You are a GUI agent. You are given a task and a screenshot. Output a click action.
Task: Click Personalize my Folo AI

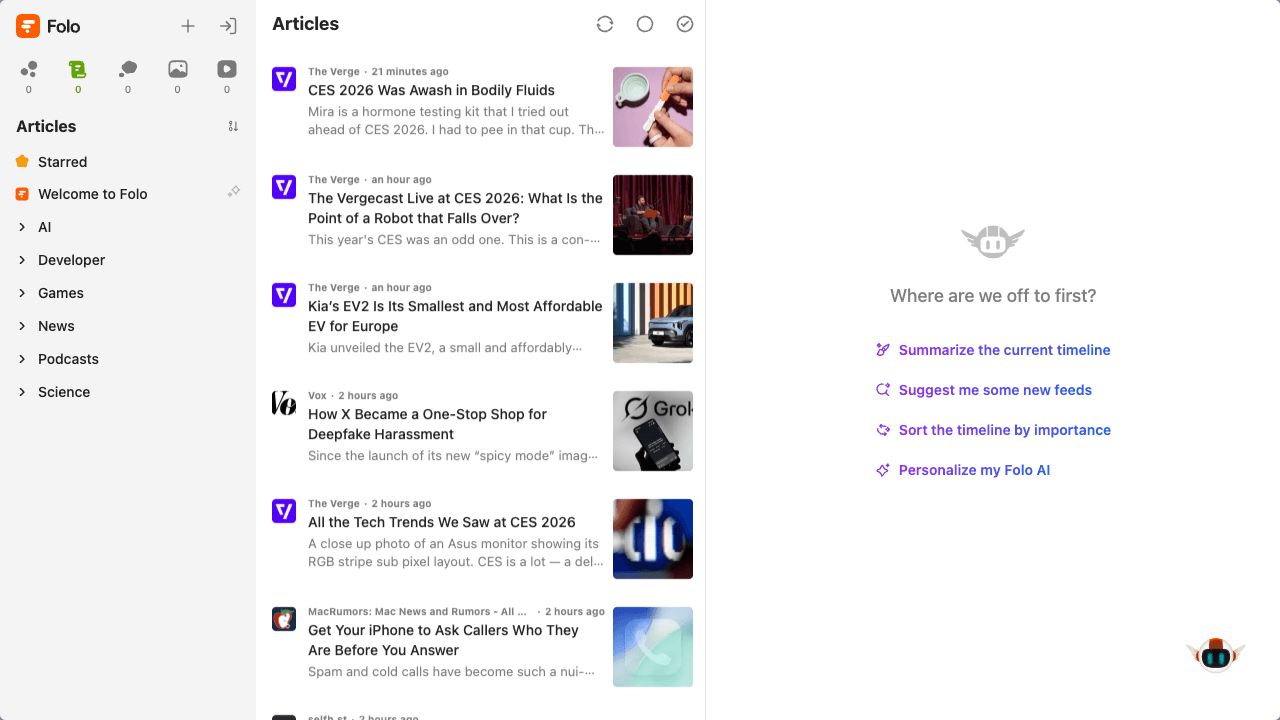pyautogui.click(x=974, y=470)
